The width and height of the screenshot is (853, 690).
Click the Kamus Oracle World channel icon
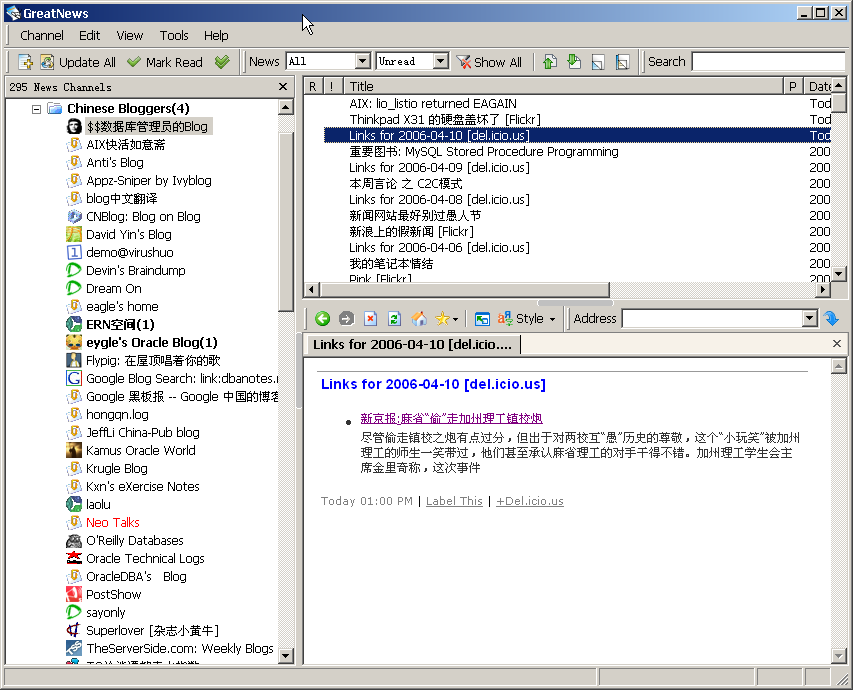[74, 450]
